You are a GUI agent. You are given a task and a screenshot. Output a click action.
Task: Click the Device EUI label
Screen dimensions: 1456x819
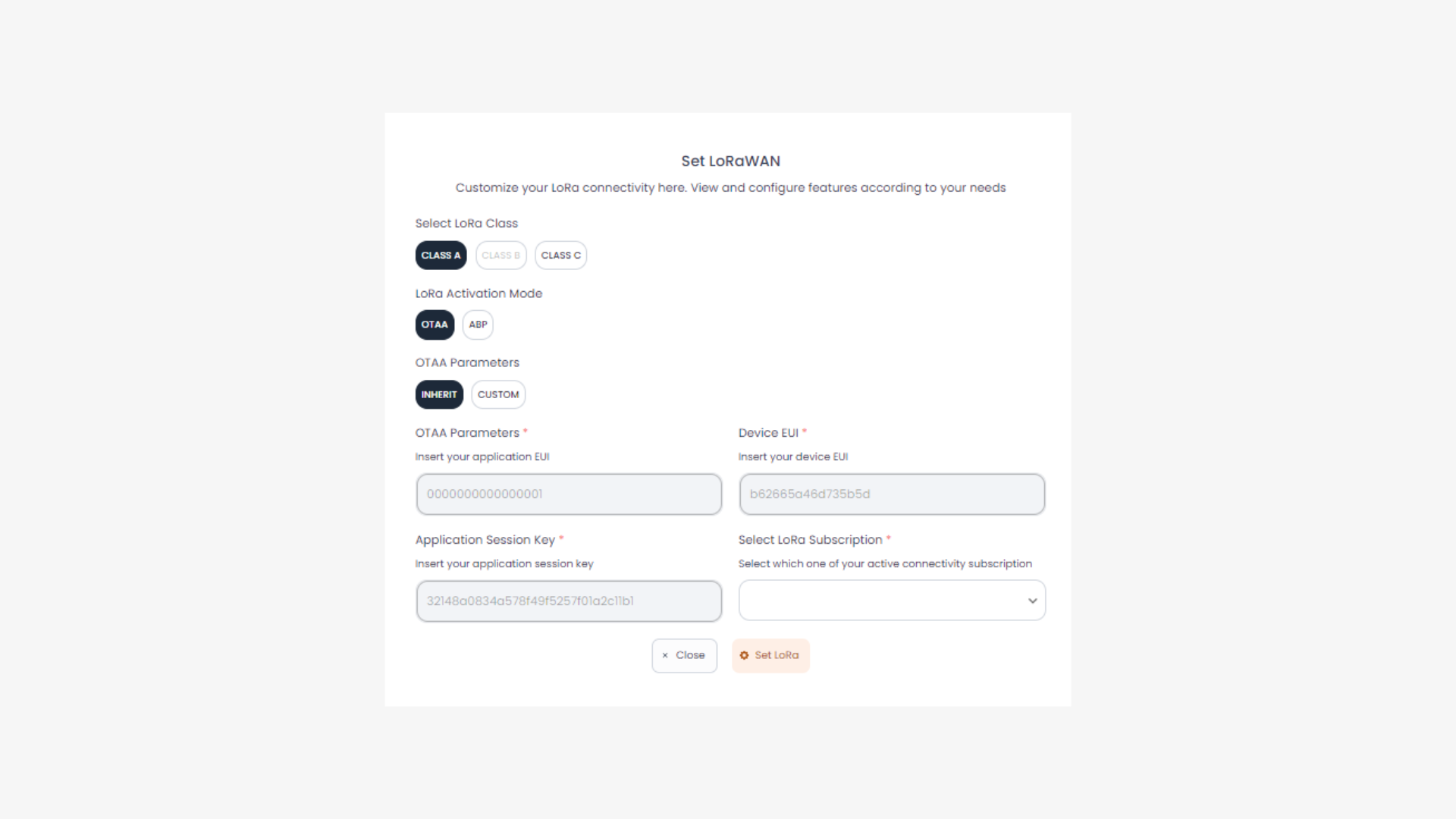click(x=768, y=433)
